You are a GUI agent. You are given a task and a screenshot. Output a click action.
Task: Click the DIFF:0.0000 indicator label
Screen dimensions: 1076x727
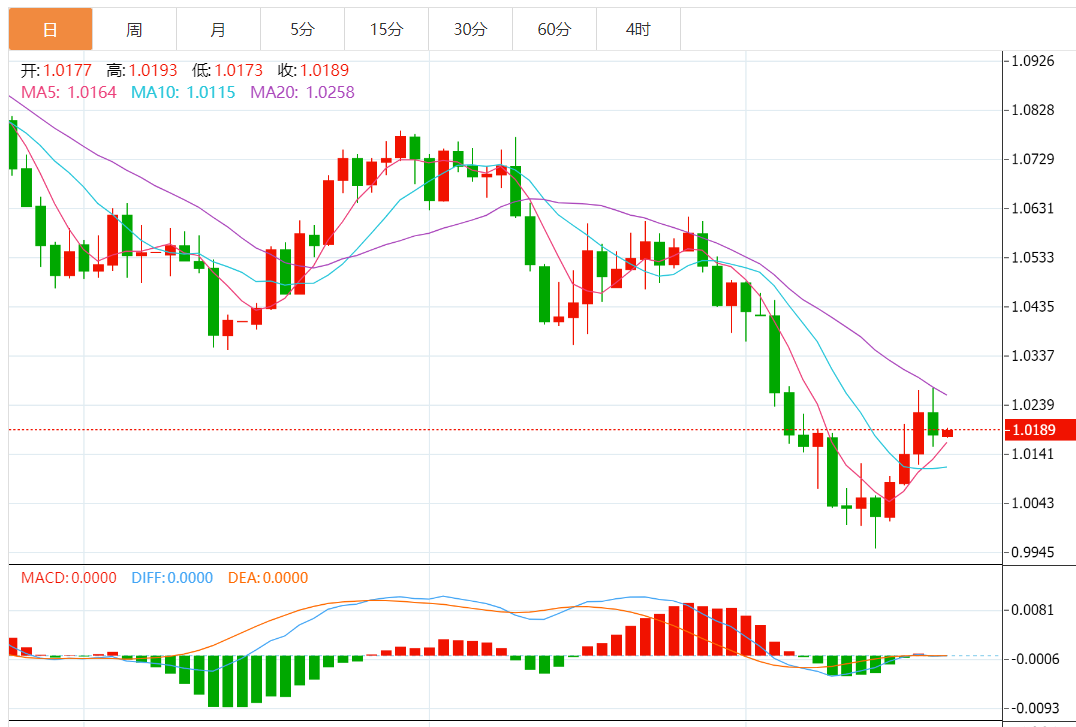172,578
